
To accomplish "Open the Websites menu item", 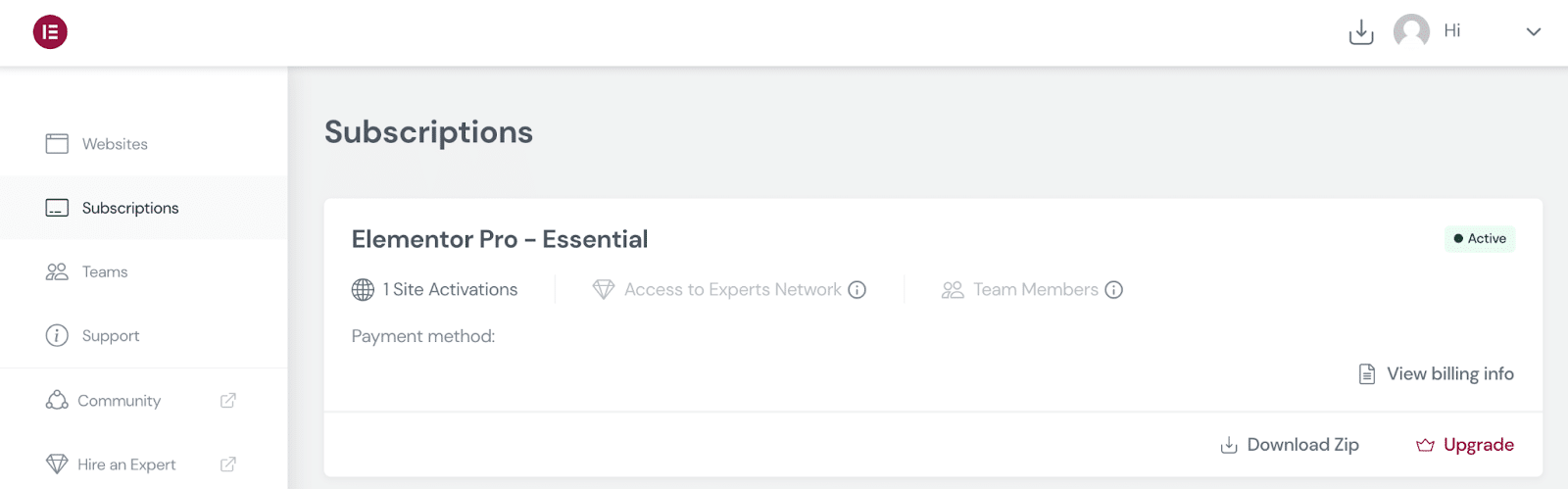I will (x=115, y=144).
